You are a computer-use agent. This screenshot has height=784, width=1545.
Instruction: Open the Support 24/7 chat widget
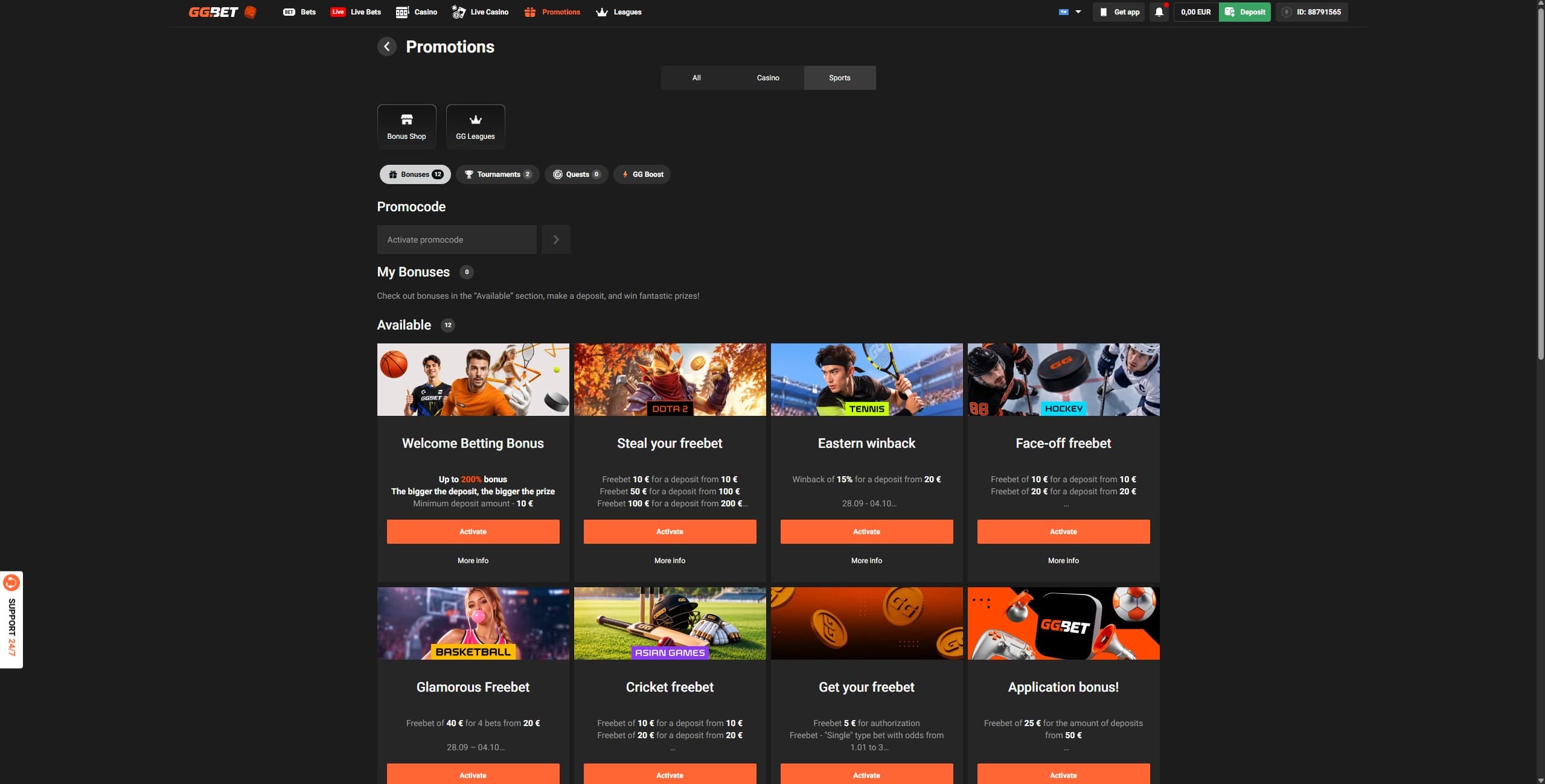click(x=11, y=619)
